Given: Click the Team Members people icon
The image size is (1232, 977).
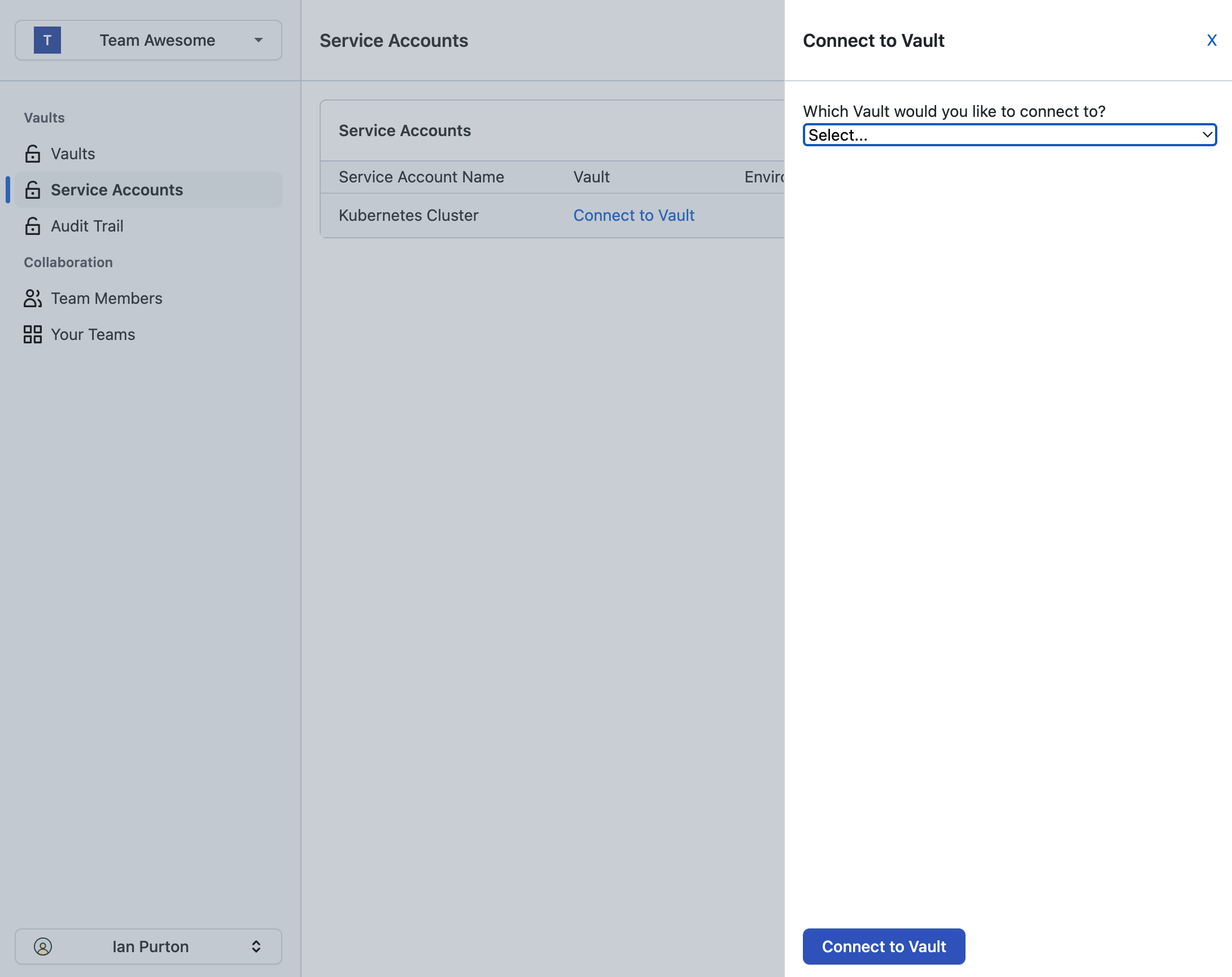Looking at the screenshot, I should (x=33, y=298).
